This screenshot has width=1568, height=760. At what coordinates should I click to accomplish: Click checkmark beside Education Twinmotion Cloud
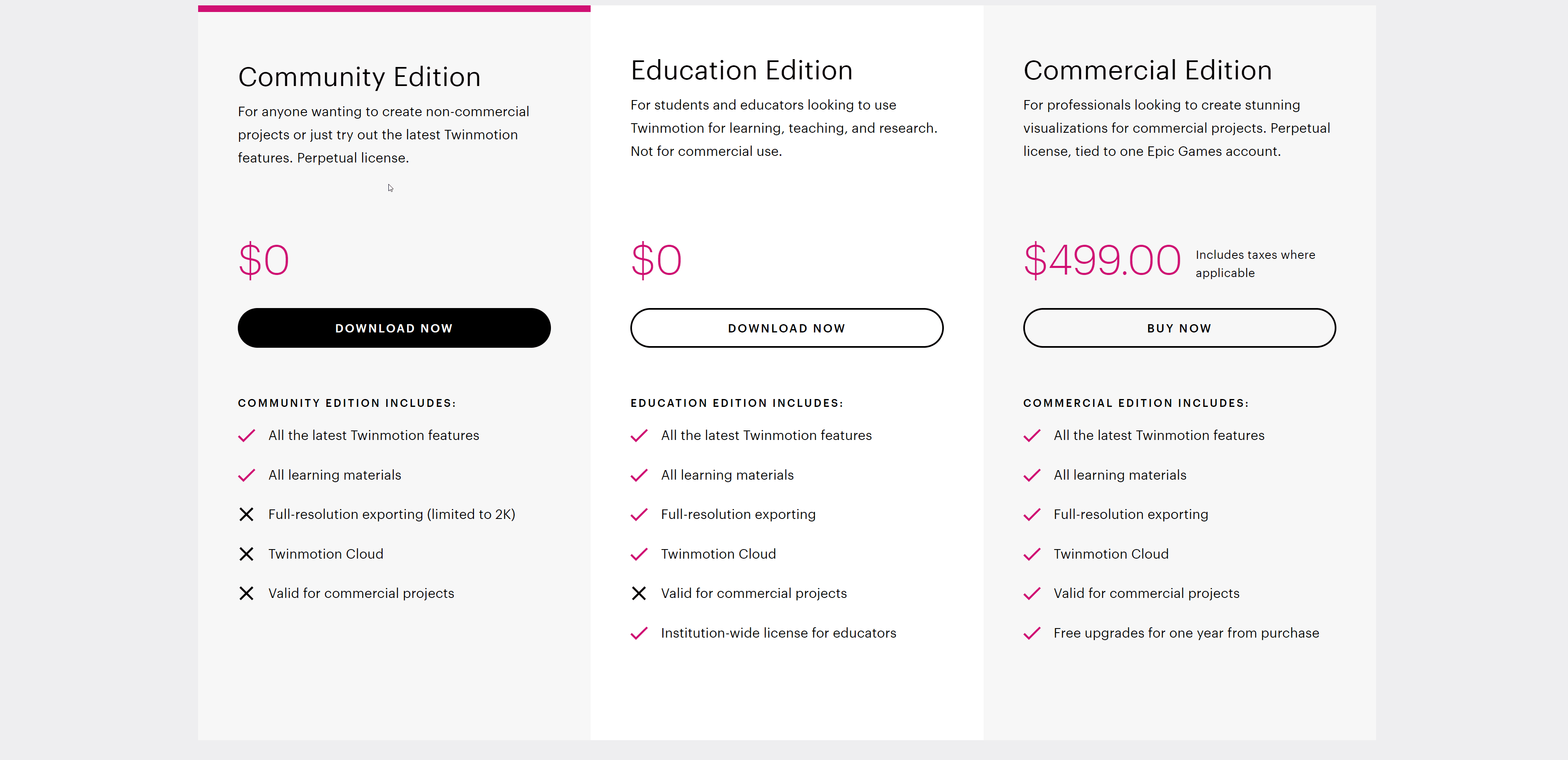pyautogui.click(x=639, y=554)
